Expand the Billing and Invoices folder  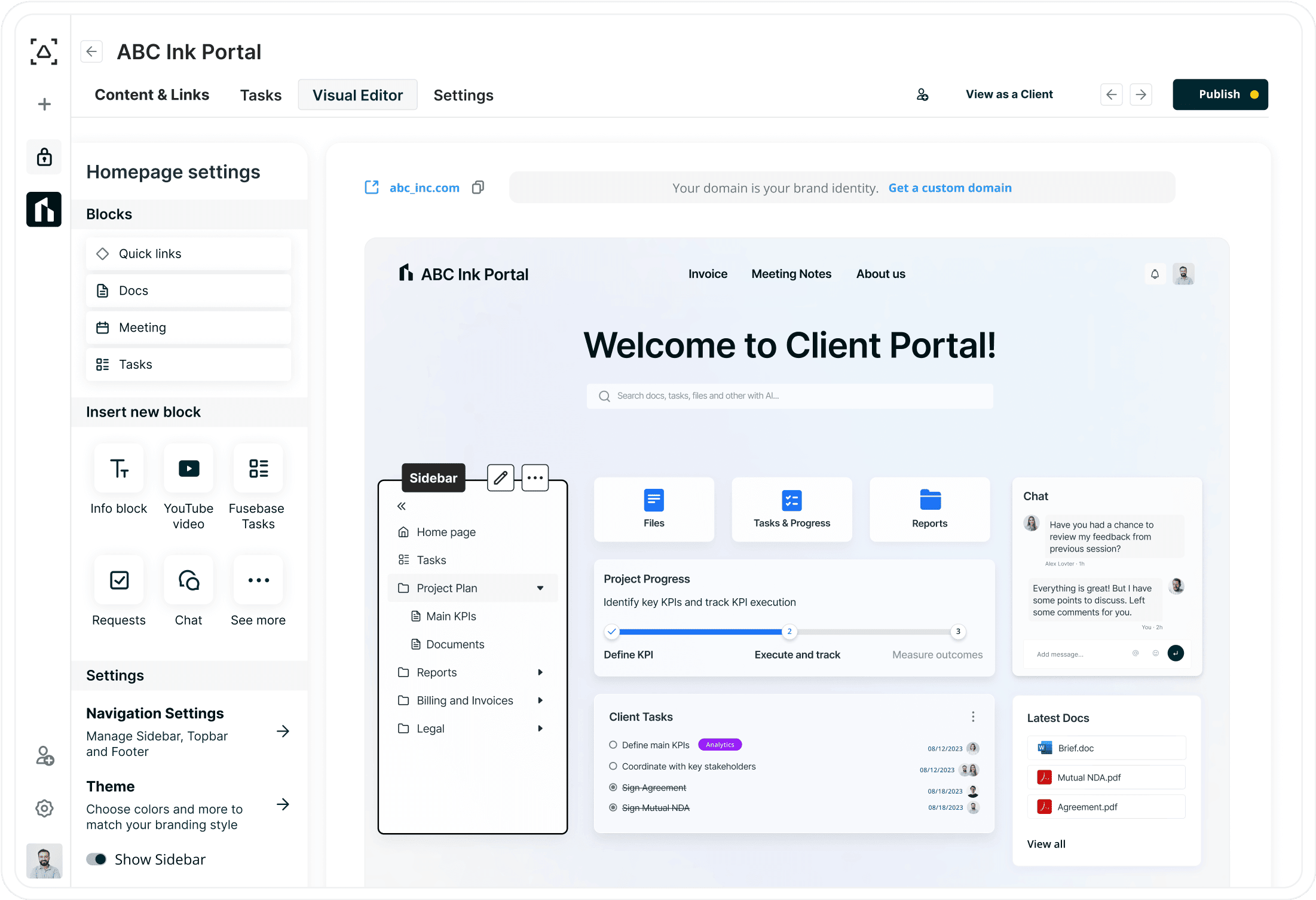point(540,700)
